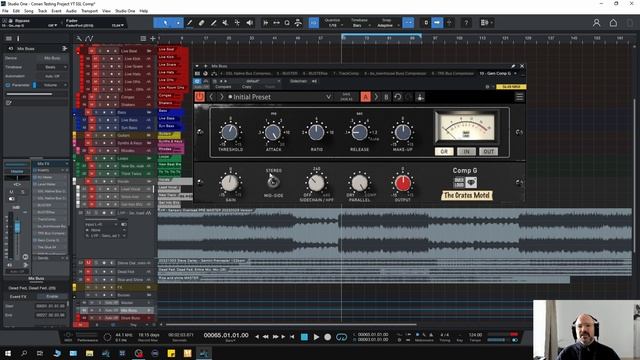Click the RATIO knob

coord(316,132)
